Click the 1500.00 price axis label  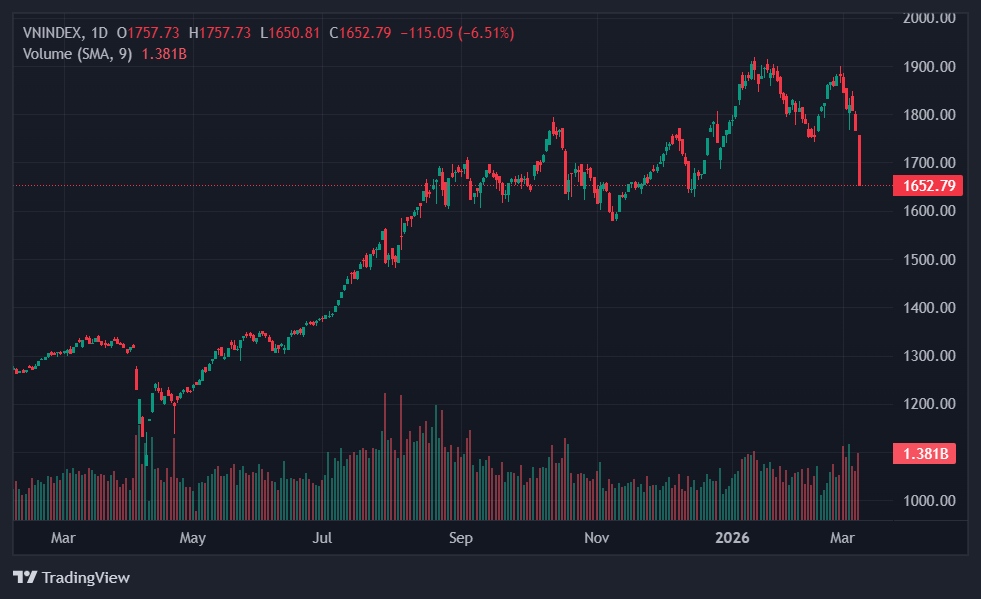click(x=929, y=259)
